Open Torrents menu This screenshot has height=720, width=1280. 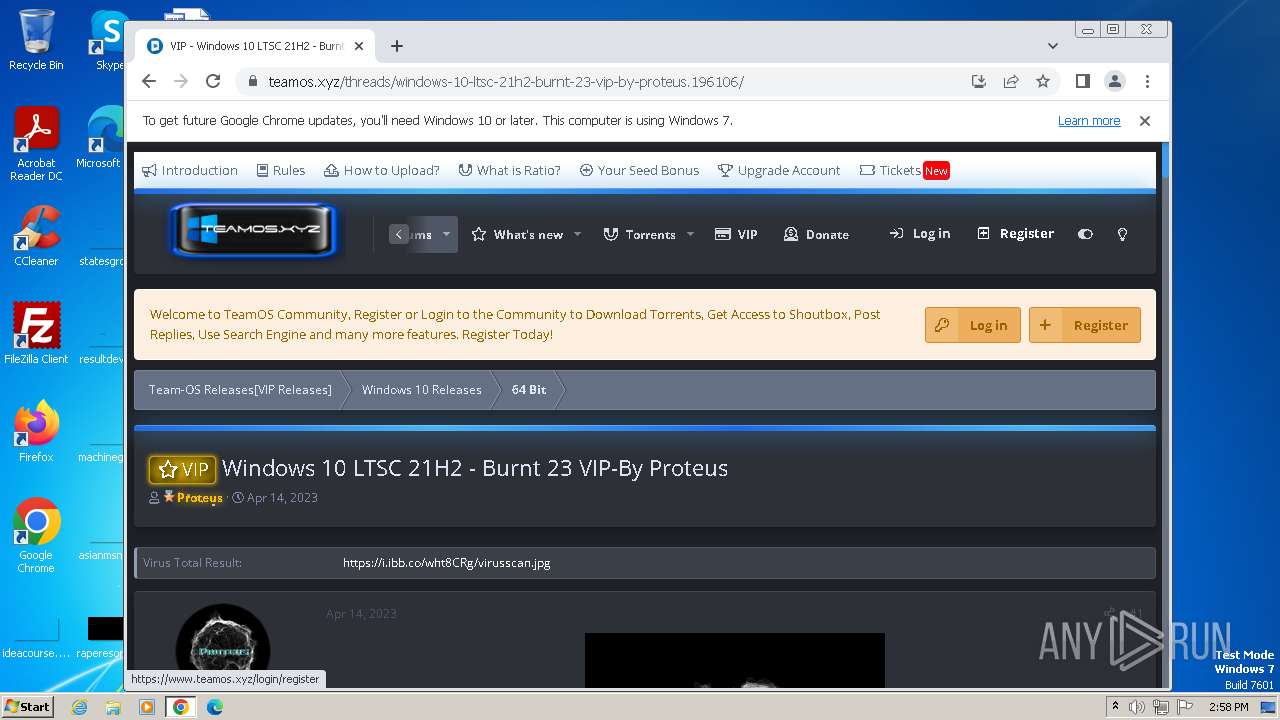pyautogui.click(x=640, y=234)
